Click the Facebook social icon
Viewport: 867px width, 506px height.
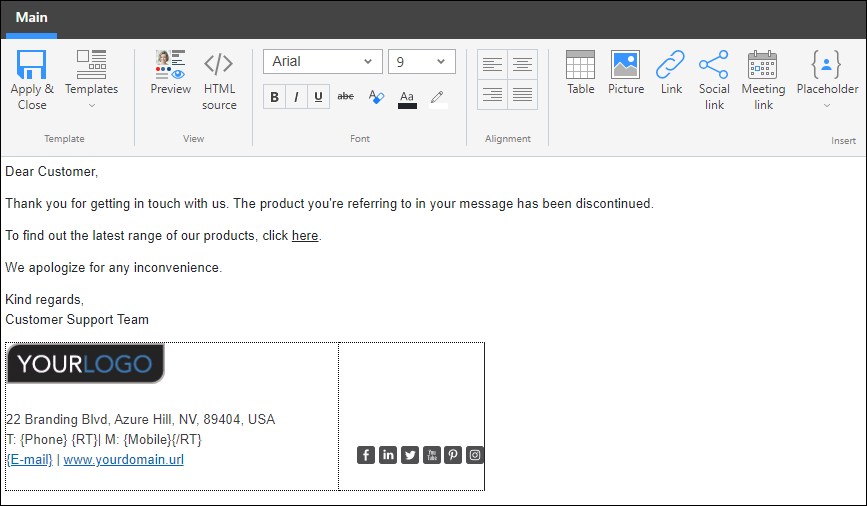(x=365, y=455)
